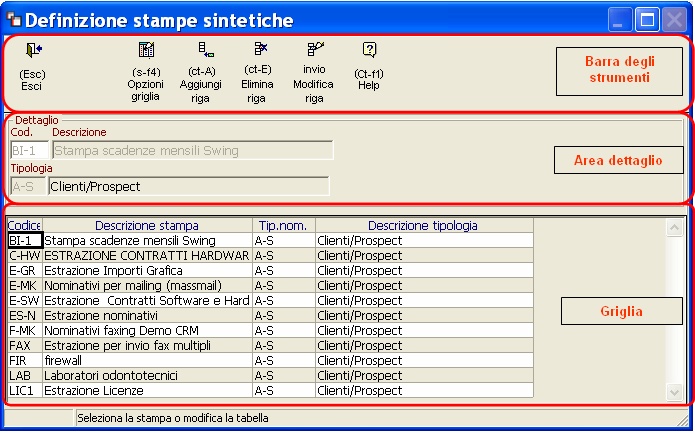Click Clienti/Prospect cell in the FAX row
Screen dimensions: 695x433
click(x=424, y=346)
